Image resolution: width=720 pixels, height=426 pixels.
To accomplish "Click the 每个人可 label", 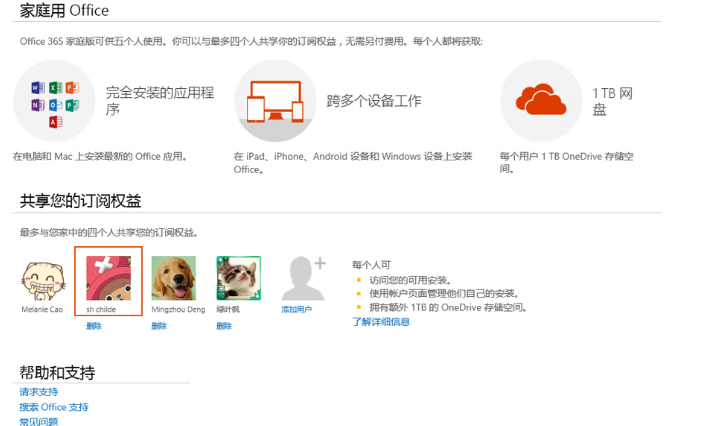I will 371,265.
